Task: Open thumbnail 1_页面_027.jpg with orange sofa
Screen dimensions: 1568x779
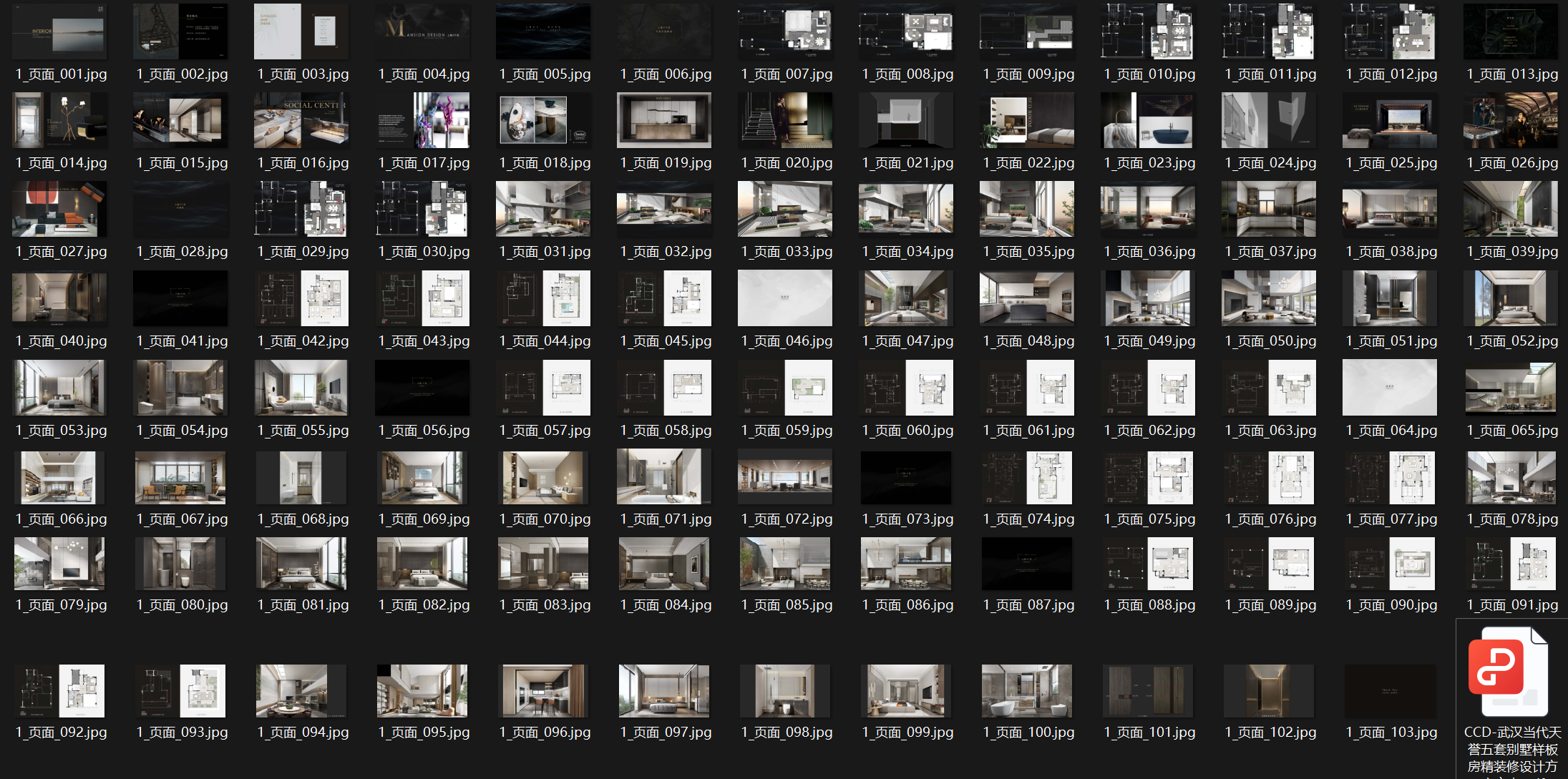Action: point(60,209)
